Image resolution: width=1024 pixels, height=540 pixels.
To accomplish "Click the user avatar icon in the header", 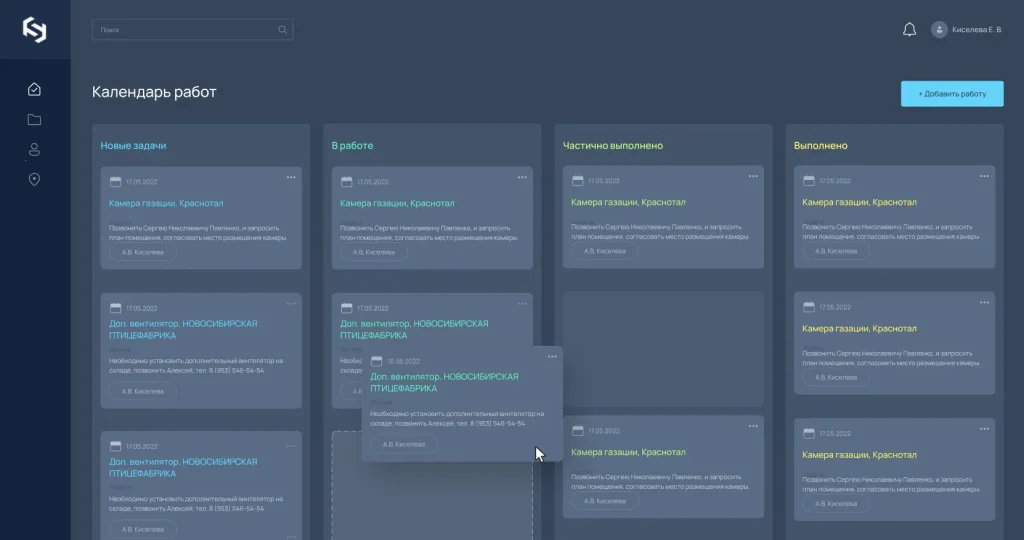I will coord(939,30).
